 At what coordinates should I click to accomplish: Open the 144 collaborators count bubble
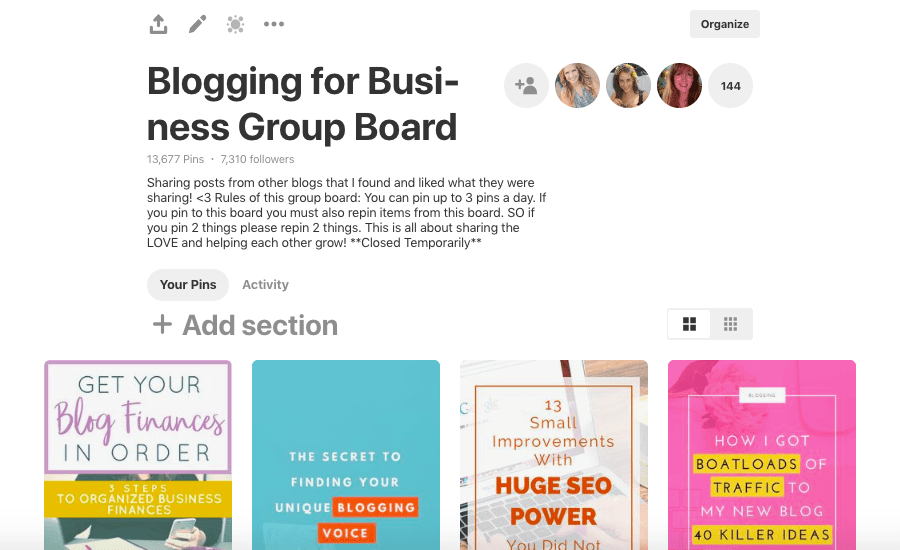click(x=731, y=86)
